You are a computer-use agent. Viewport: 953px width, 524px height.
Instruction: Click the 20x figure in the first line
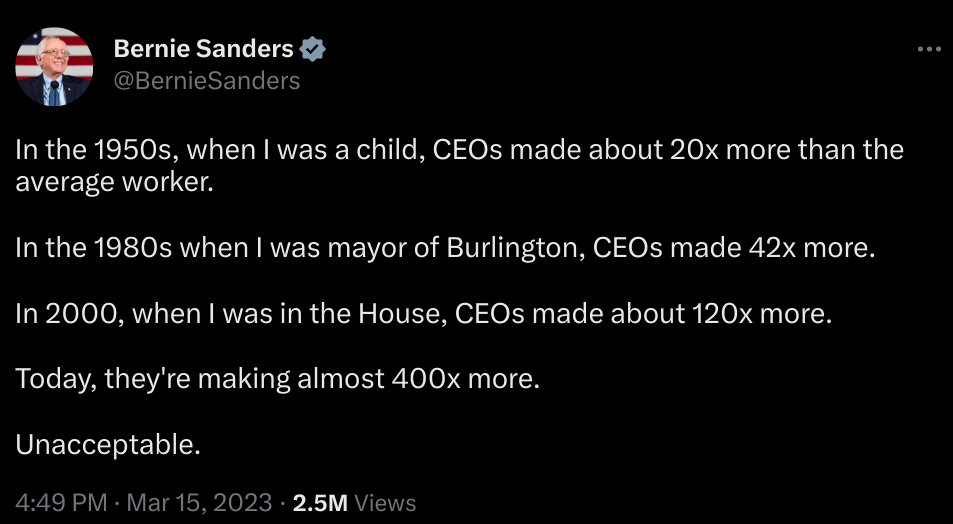pyautogui.click(x=695, y=150)
